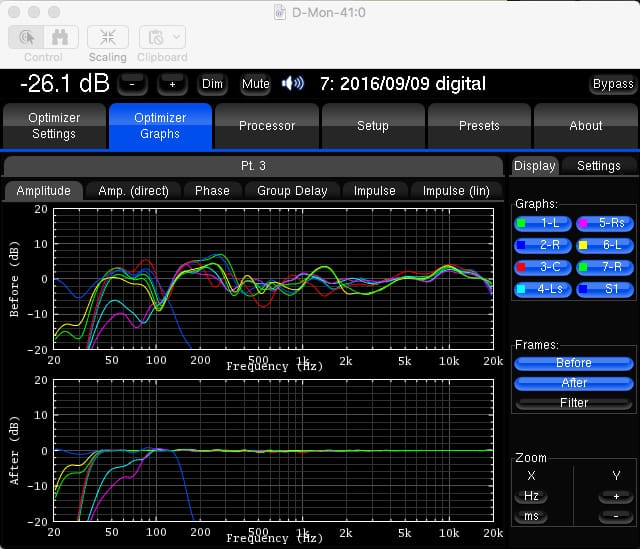The width and height of the screenshot is (640, 549).
Task: Select the Amp. (direct) graph tab
Action: coord(133,191)
